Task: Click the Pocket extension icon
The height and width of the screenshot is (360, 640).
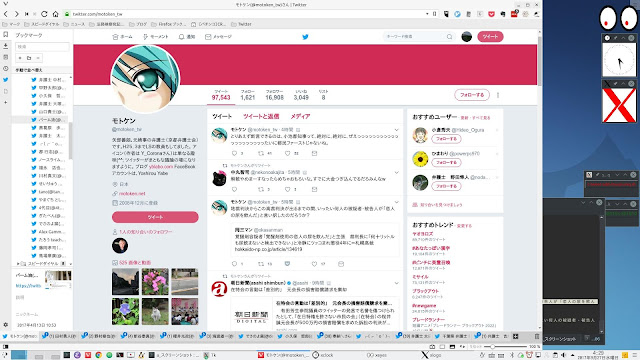Action: [x=491, y=14]
